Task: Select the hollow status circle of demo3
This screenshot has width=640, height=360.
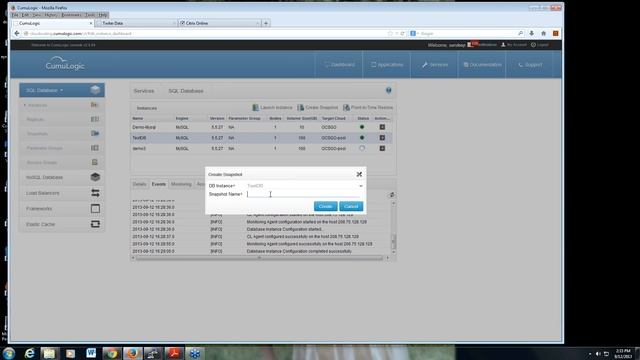Action: click(x=362, y=149)
